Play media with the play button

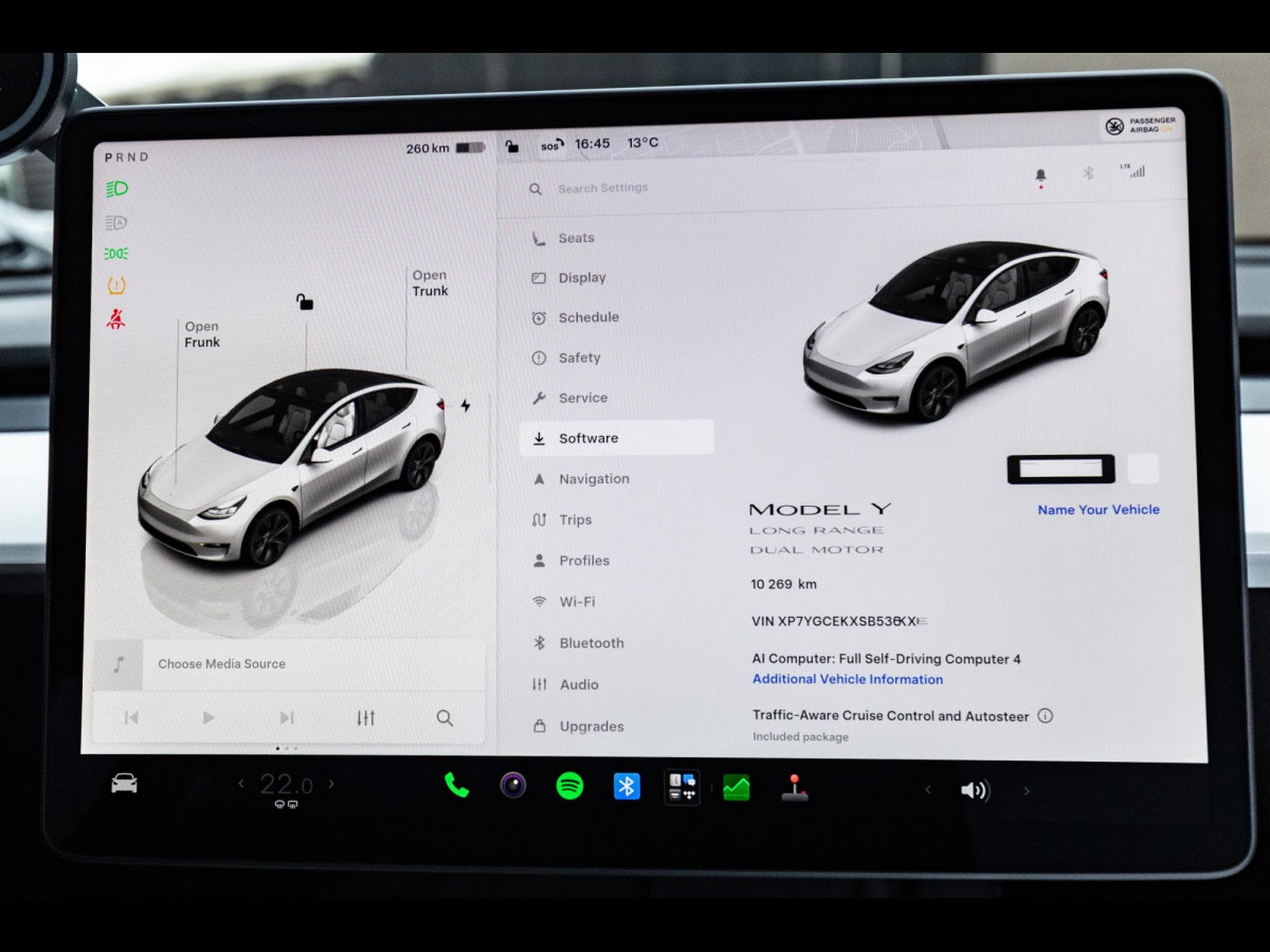[208, 718]
